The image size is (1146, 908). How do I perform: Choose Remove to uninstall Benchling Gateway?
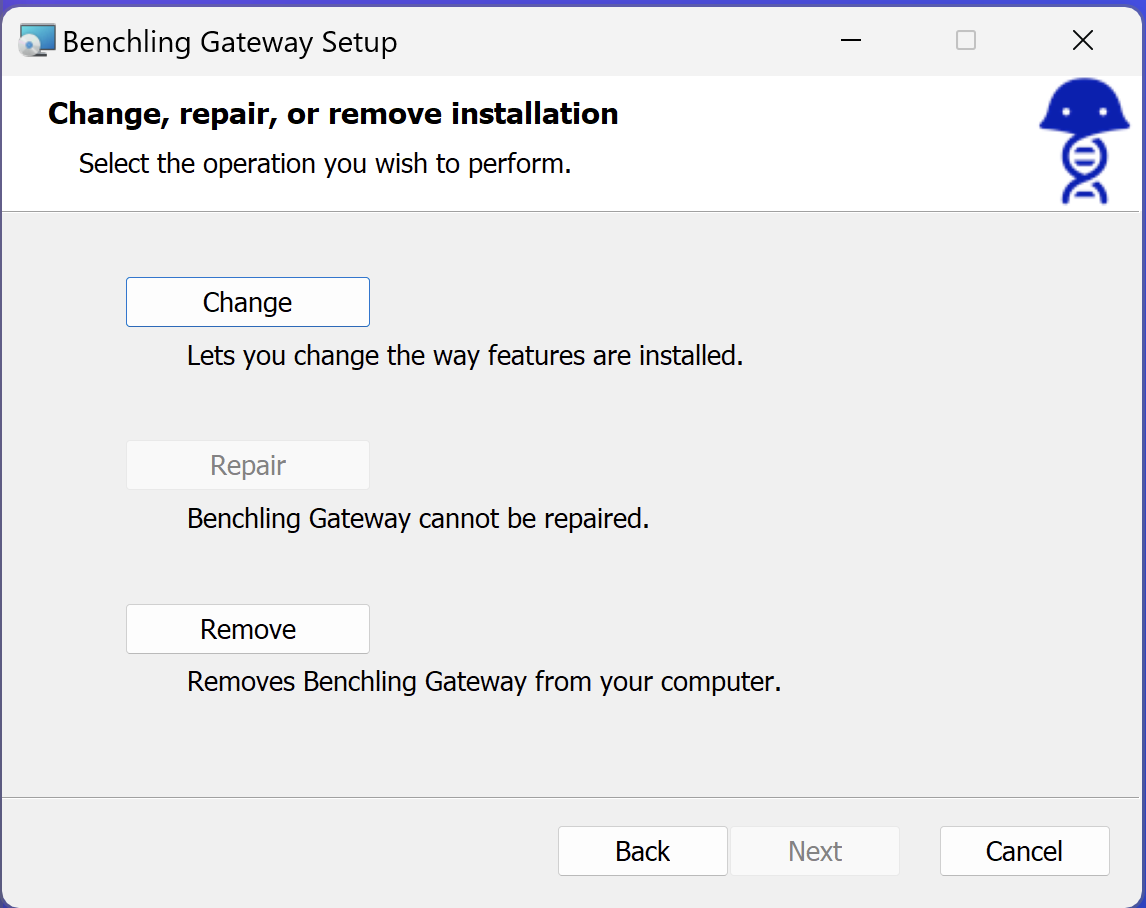click(x=248, y=630)
